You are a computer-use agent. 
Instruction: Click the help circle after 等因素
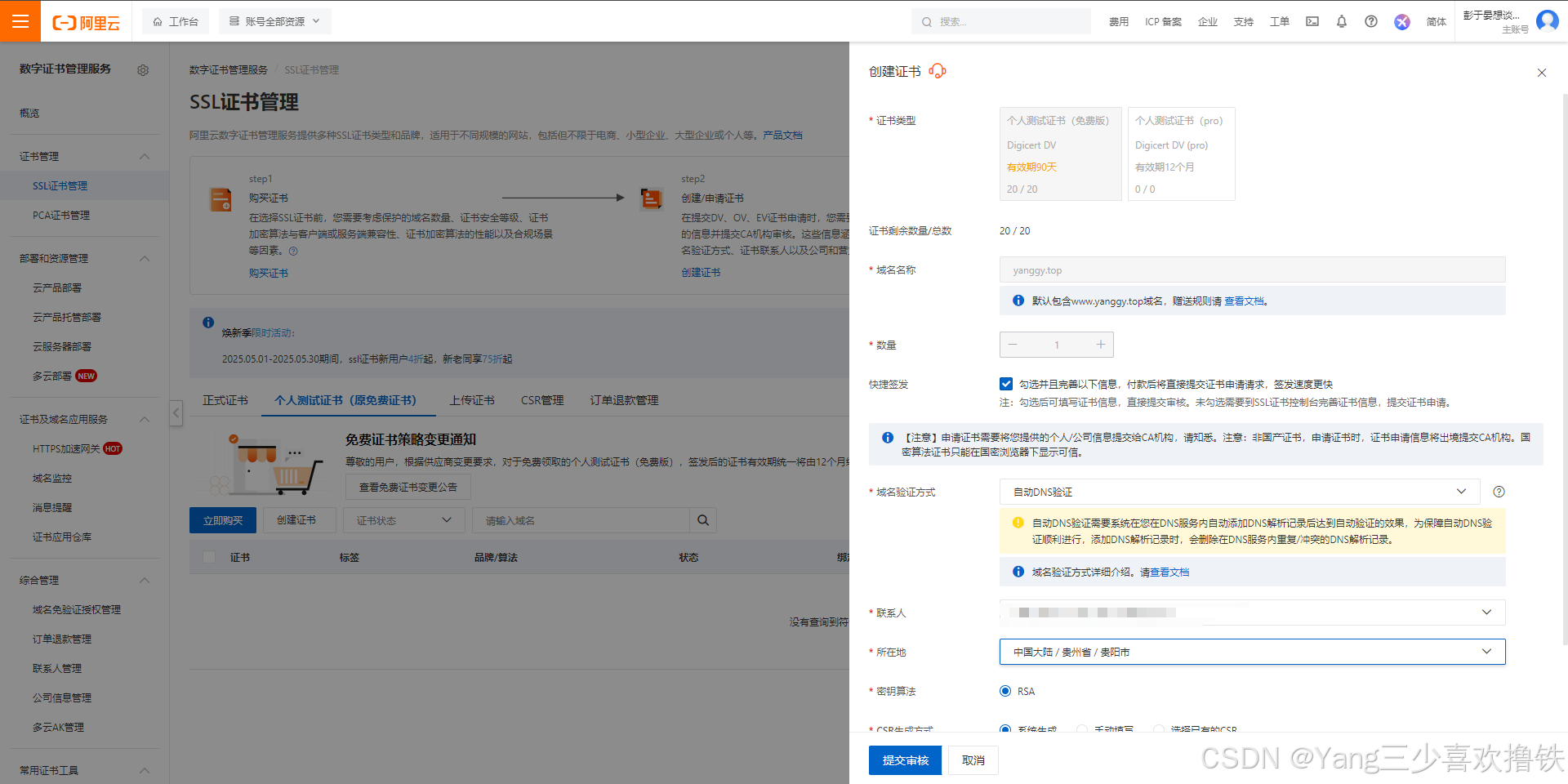(293, 252)
